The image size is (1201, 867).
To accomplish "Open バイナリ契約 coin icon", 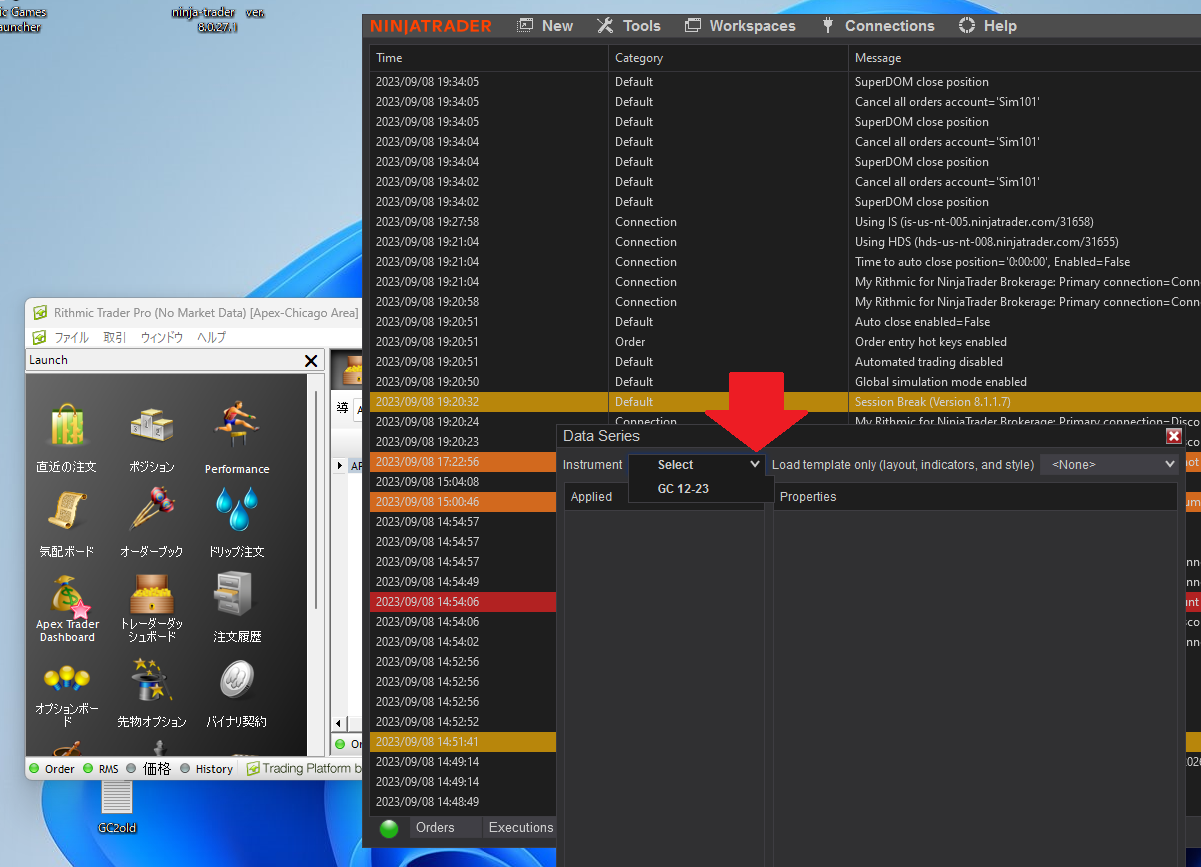I will pyautogui.click(x=237, y=695).
